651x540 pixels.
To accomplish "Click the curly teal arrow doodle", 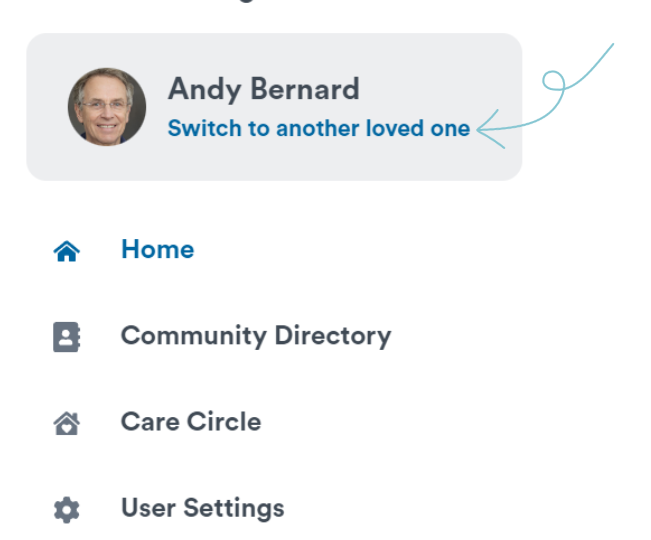I will tap(545, 96).
